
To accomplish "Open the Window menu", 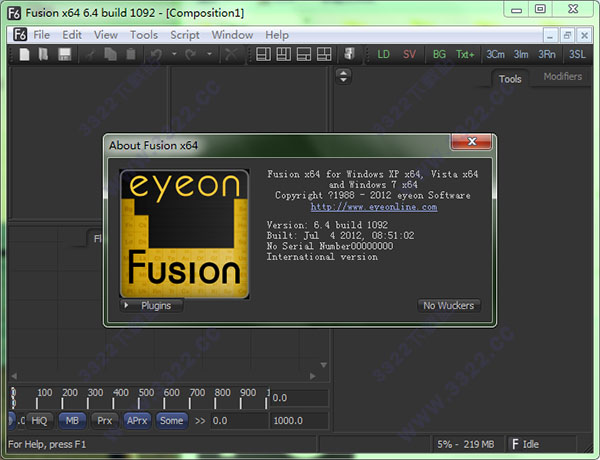I will pyautogui.click(x=232, y=35).
